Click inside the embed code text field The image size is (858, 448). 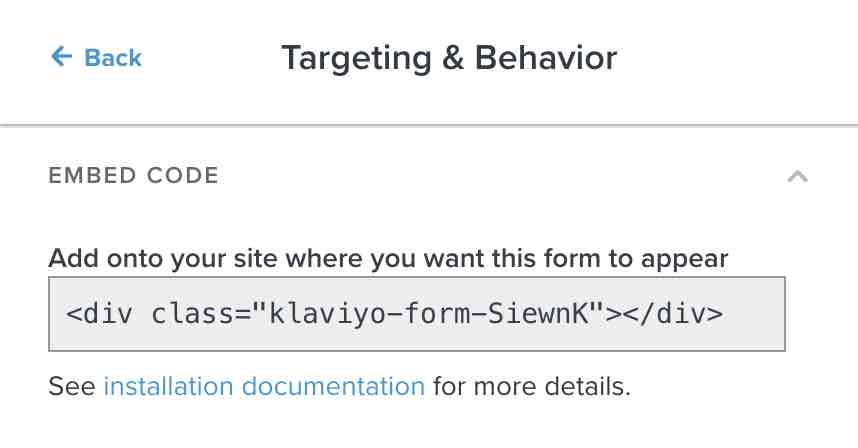tap(416, 314)
